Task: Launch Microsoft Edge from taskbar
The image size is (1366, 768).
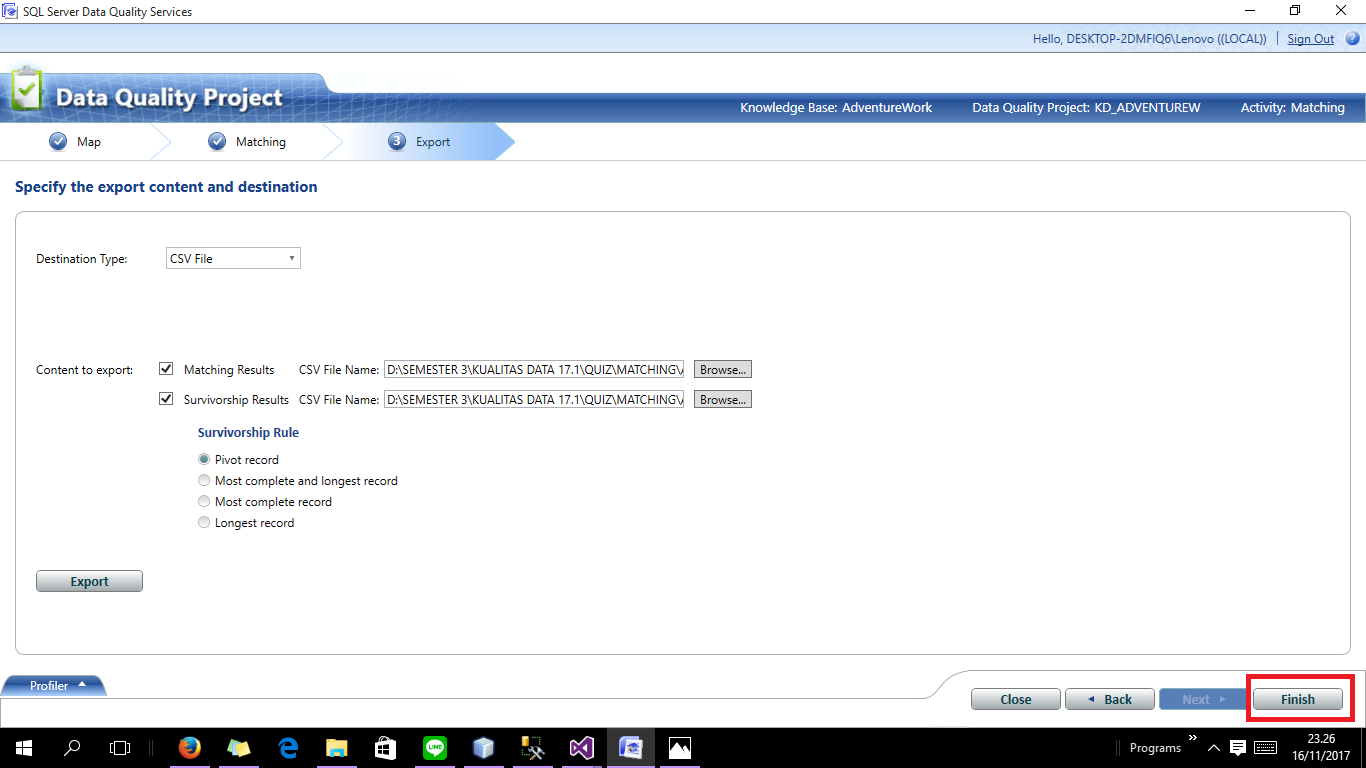Action: (x=287, y=747)
